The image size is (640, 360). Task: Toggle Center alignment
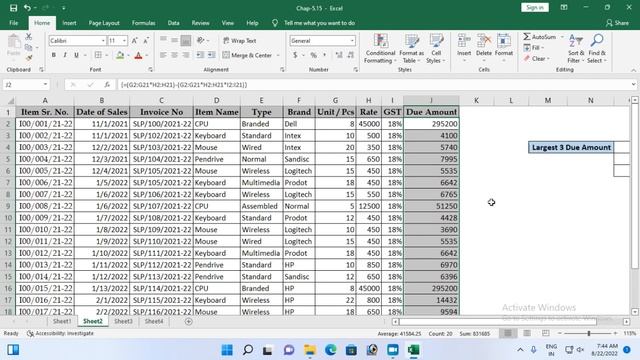pos(174,55)
